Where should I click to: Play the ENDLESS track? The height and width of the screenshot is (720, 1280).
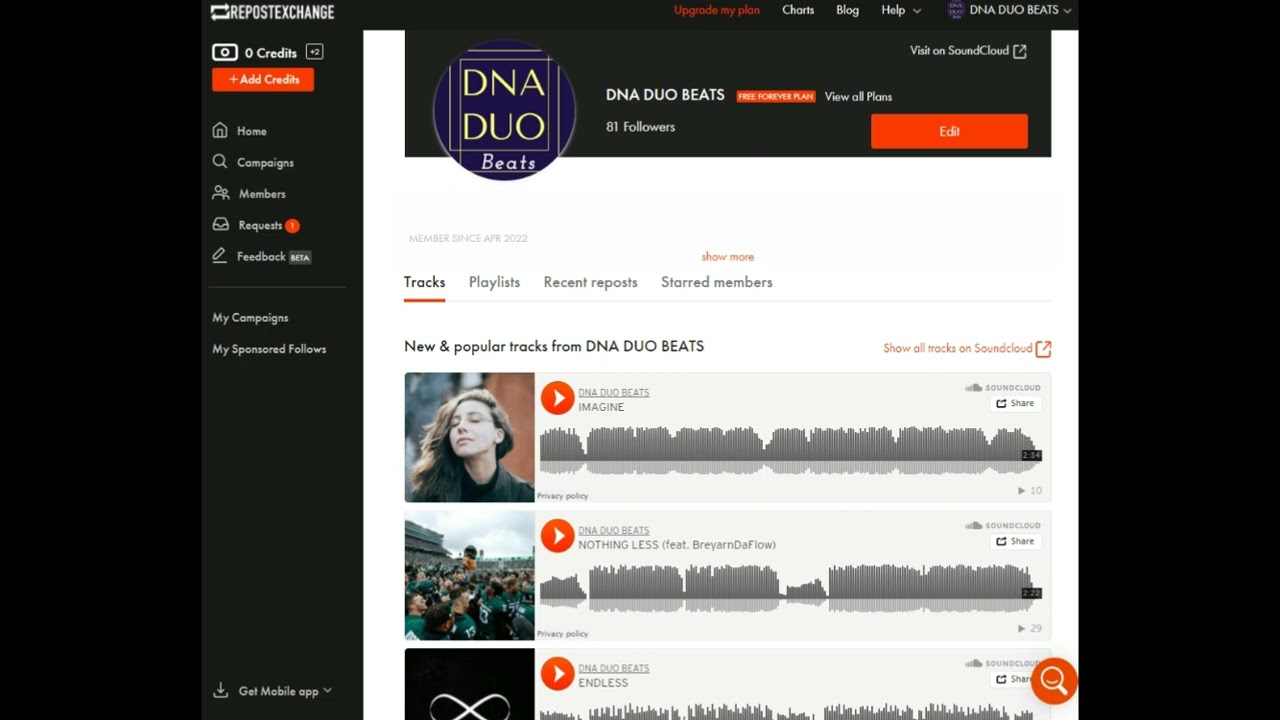[557, 673]
